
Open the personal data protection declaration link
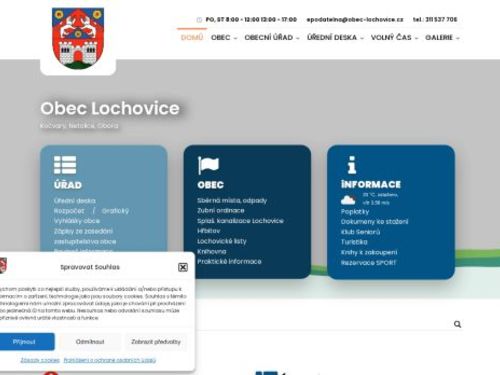click(x=110, y=360)
